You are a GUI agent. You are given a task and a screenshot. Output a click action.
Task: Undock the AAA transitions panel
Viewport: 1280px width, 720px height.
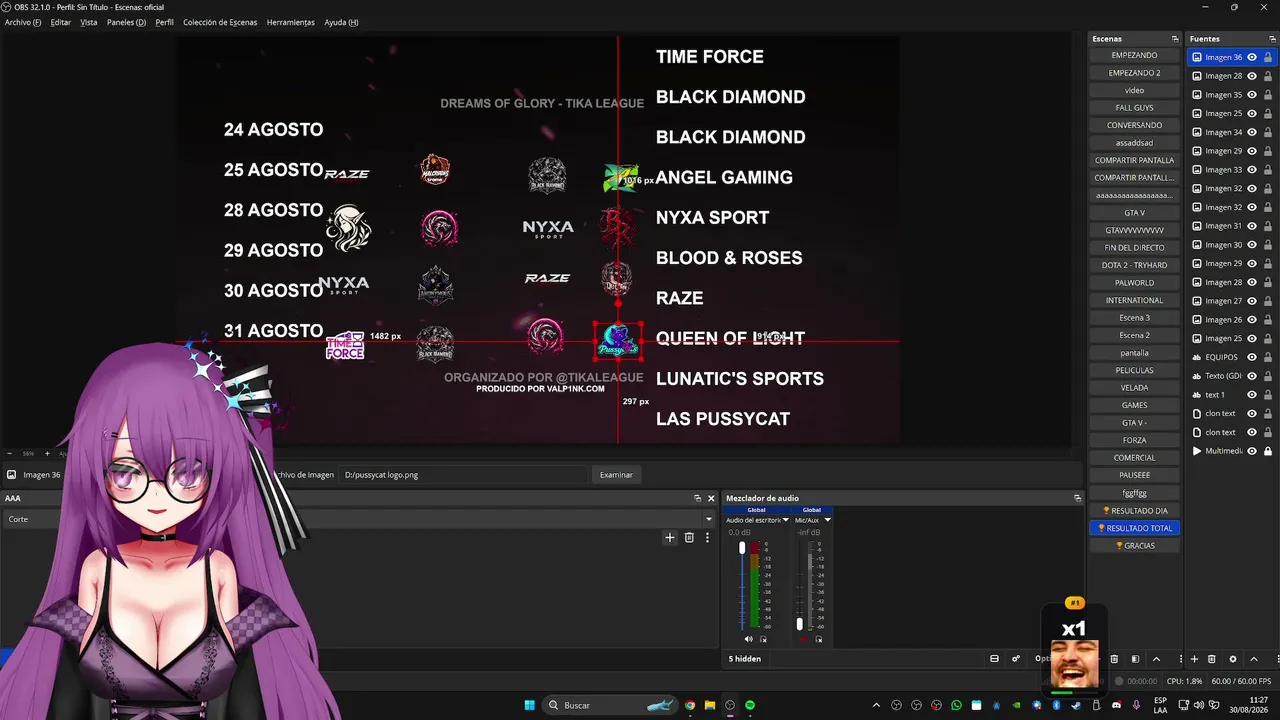tap(697, 498)
